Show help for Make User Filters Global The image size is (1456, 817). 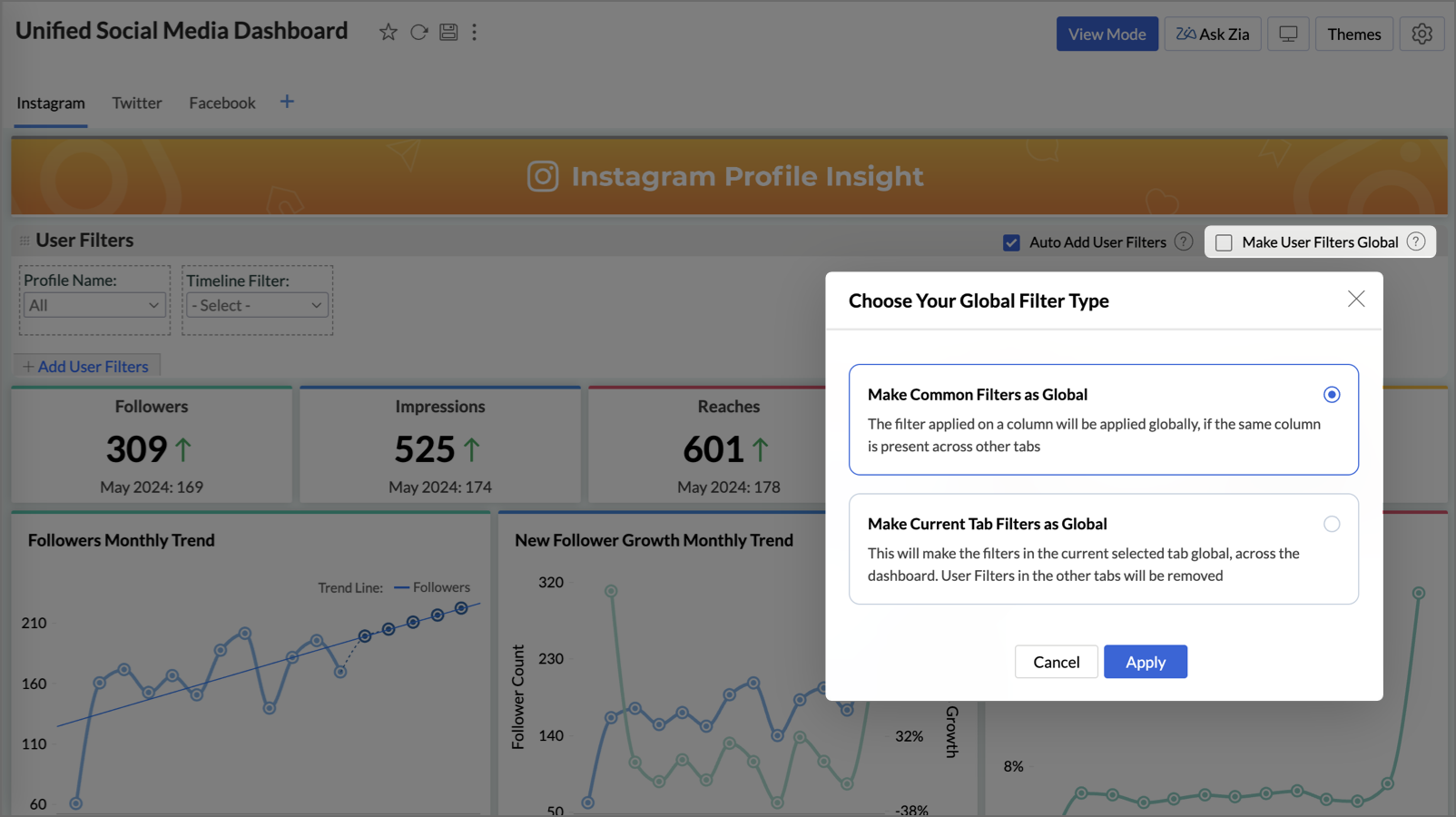click(1416, 241)
